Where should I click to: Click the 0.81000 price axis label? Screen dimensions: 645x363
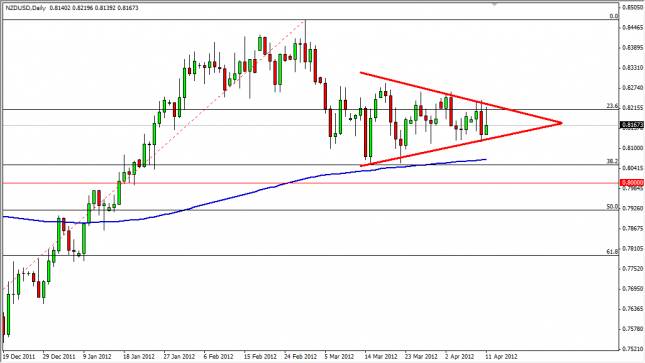click(x=633, y=148)
